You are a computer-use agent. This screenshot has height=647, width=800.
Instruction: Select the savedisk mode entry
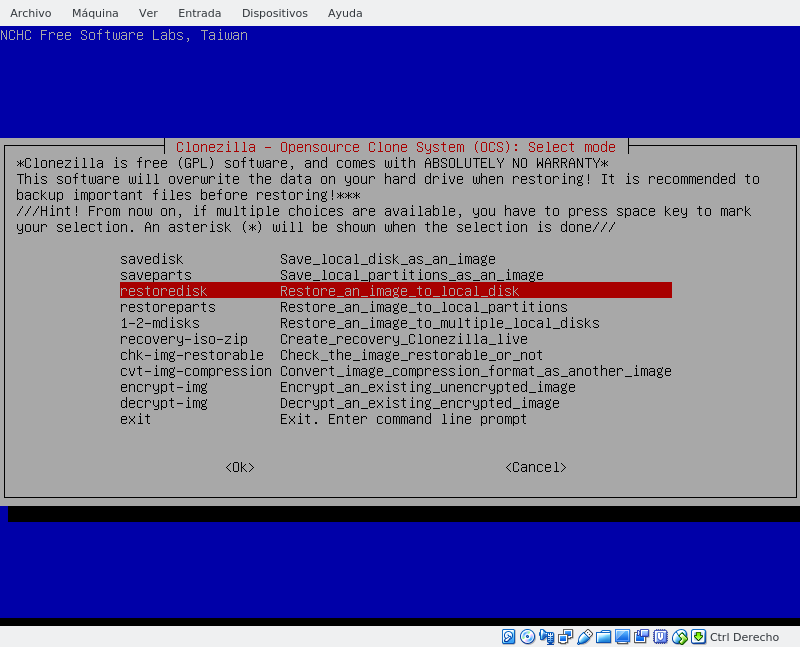(396, 259)
